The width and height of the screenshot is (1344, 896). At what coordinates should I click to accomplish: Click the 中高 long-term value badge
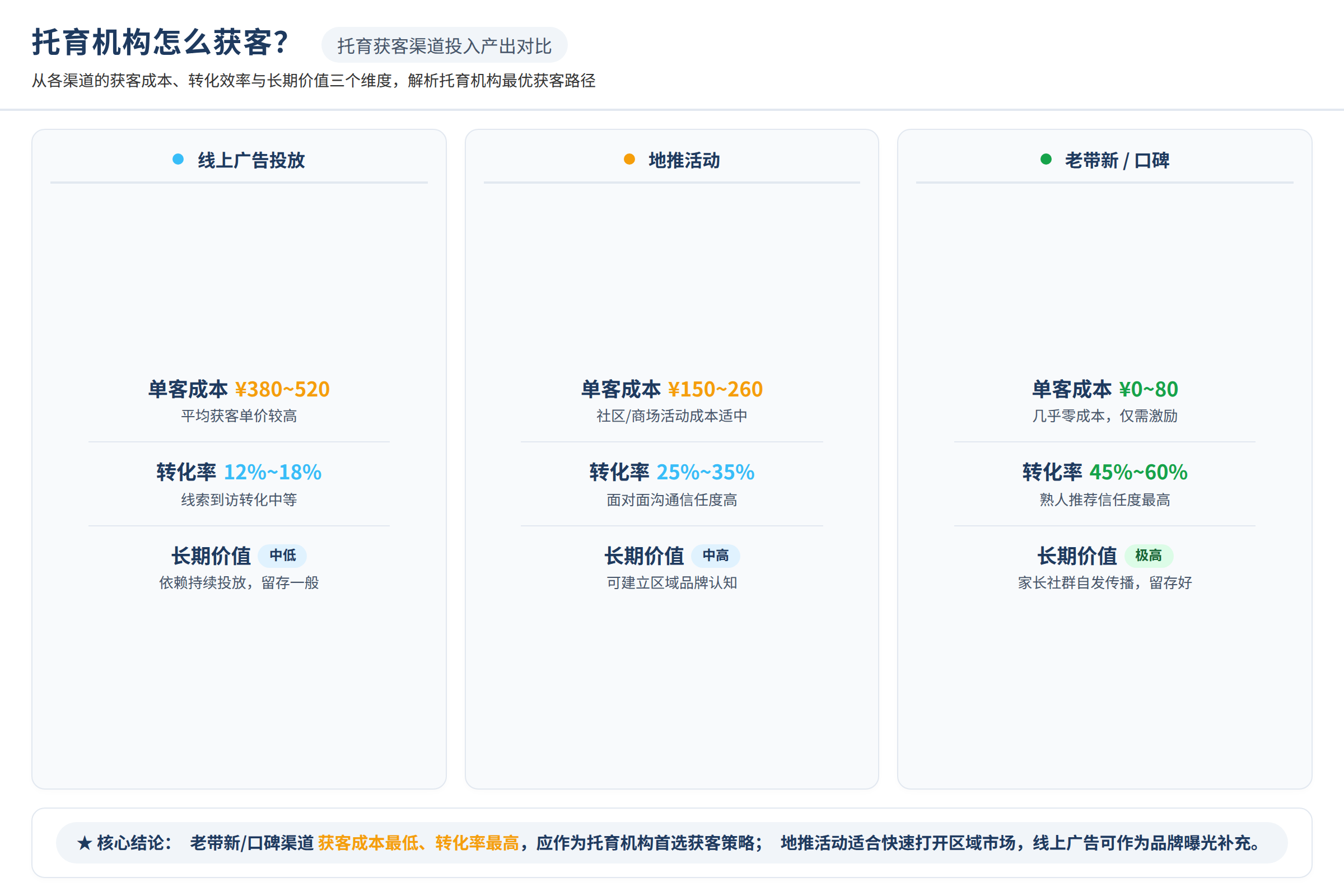click(x=716, y=556)
